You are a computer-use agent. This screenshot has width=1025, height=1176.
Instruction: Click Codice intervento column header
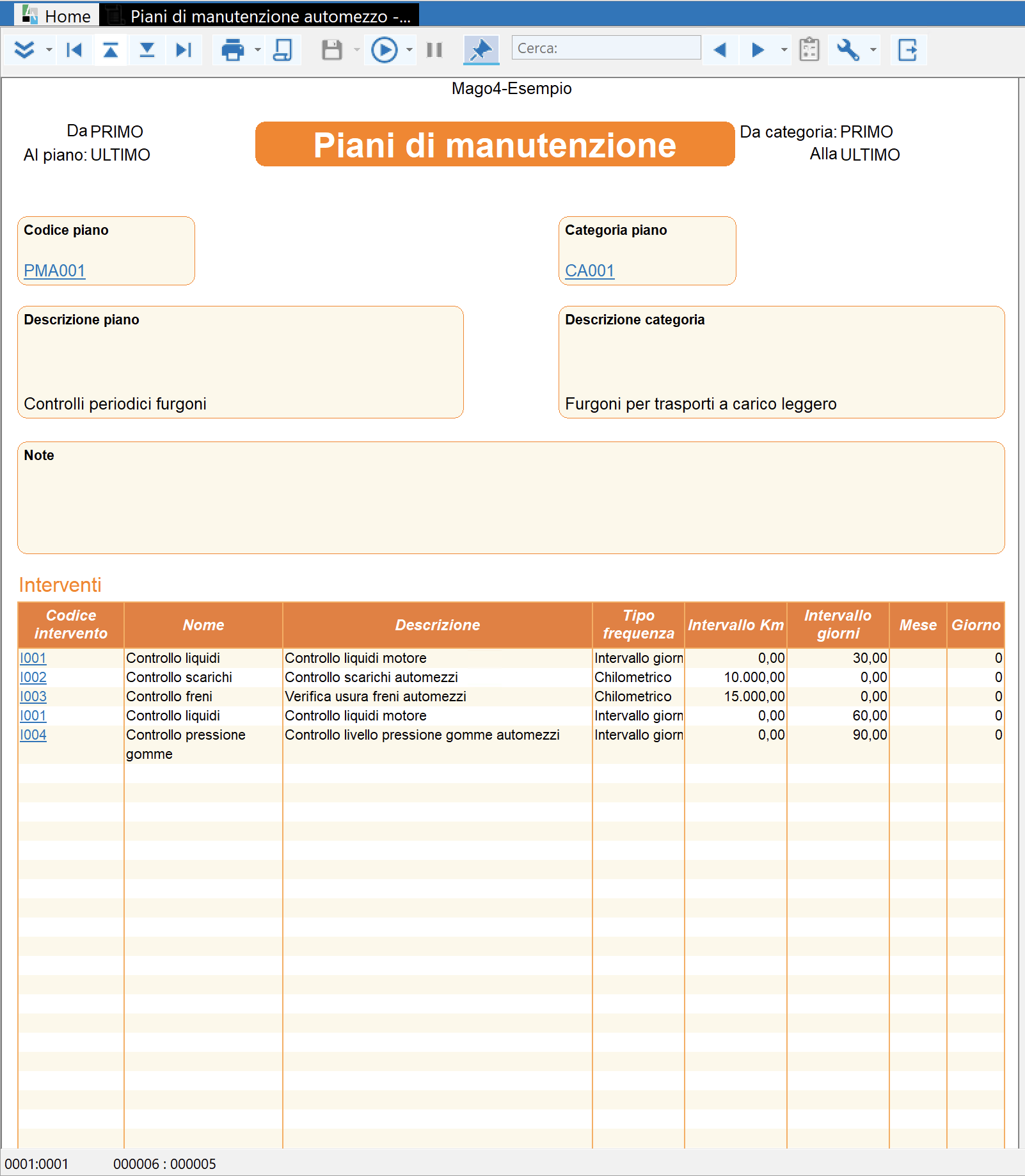pyautogui.click(x=71, y=624)
